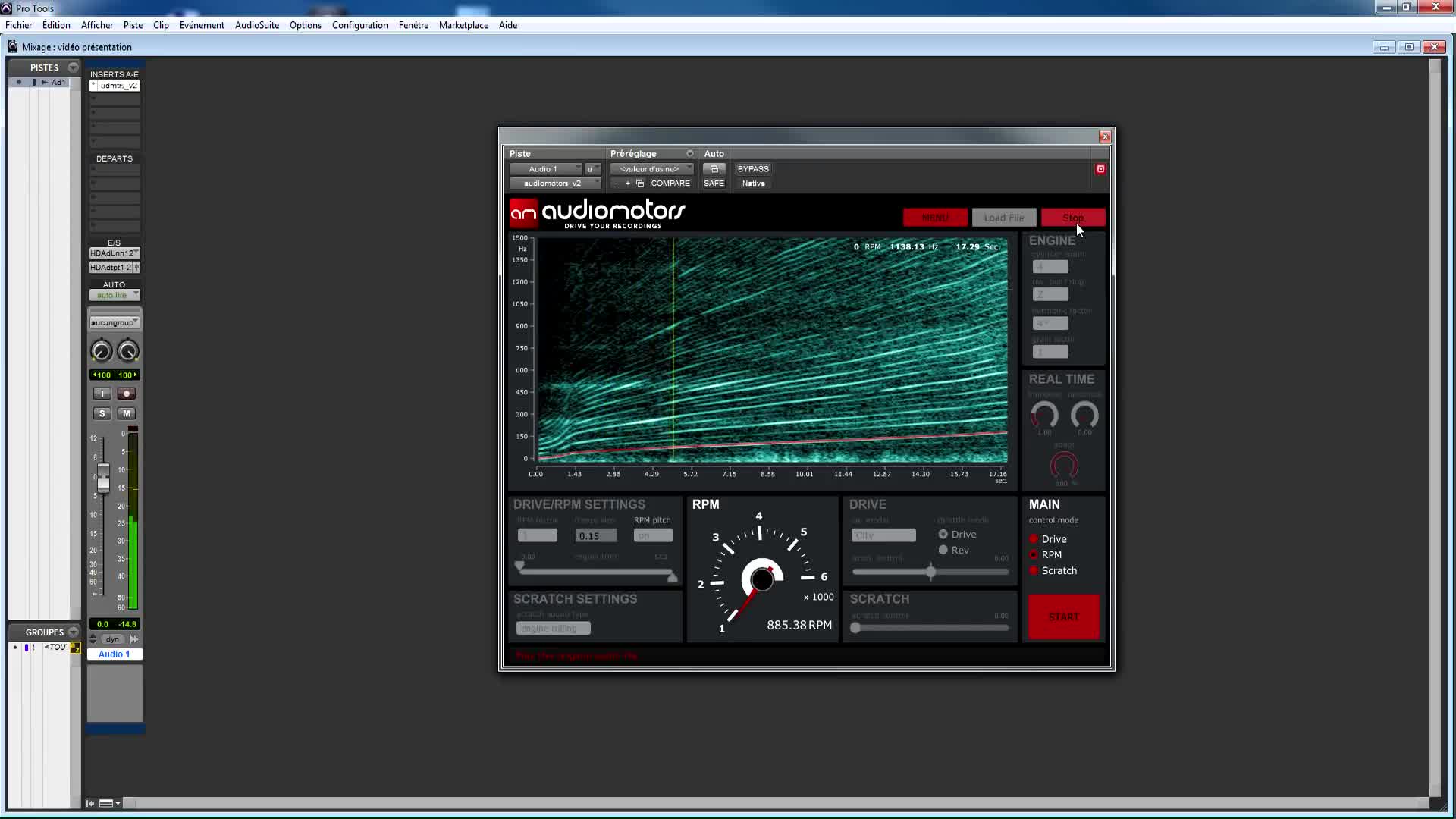Toggle the plug-in BYPASS button
Image resolution: width=1456 pixels, height=819 pixels.
point(753,169)
